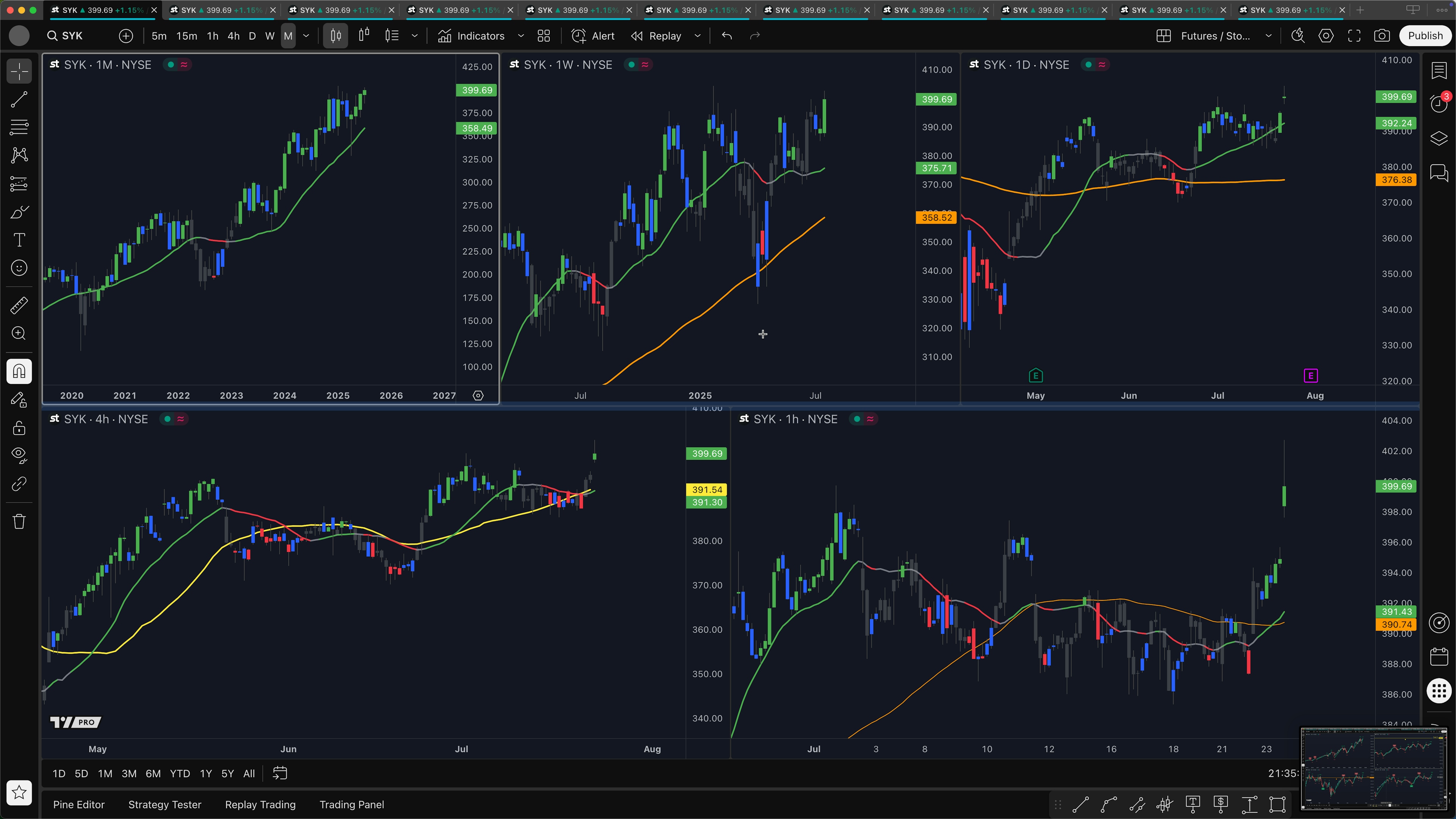This screenshot has height=819, width=1456.
Task: Enter fullscreen mode
Action: coord(1354,36)
